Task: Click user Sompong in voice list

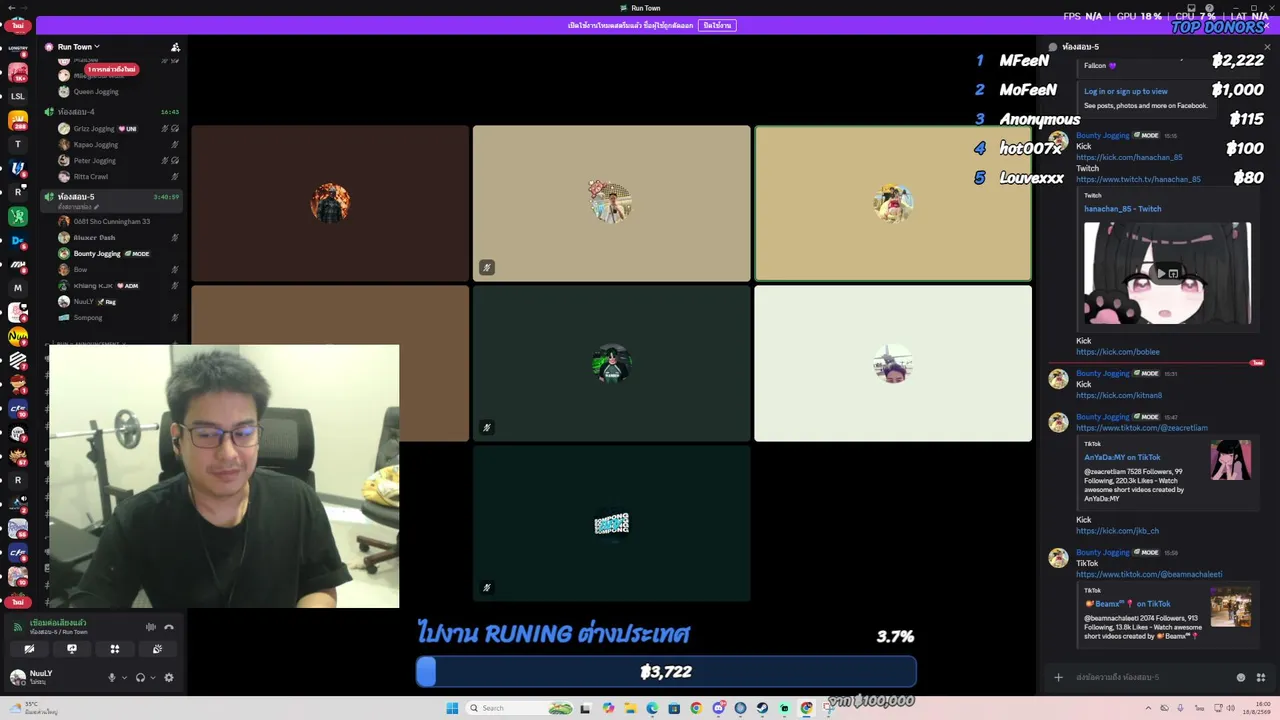Action: 87,318
